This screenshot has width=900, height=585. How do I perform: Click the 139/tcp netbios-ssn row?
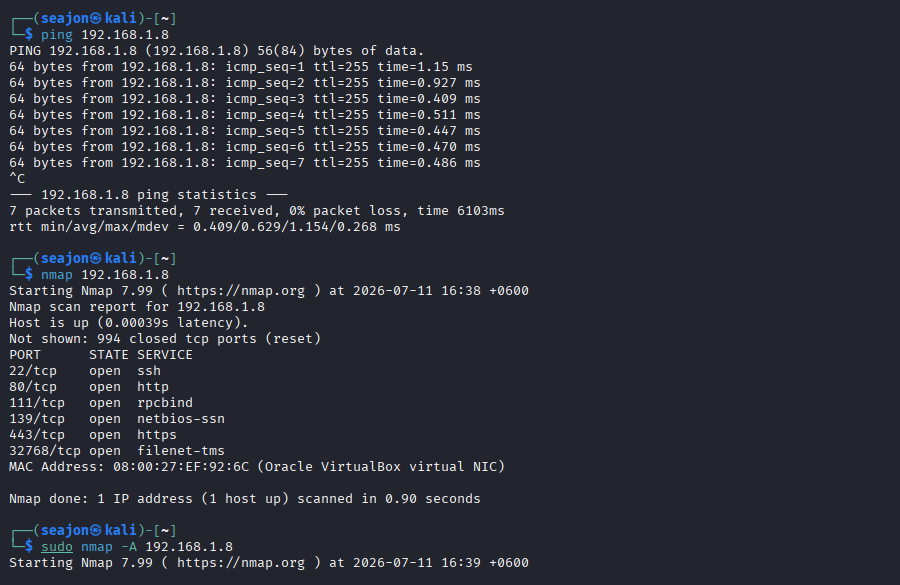(117, 419)
